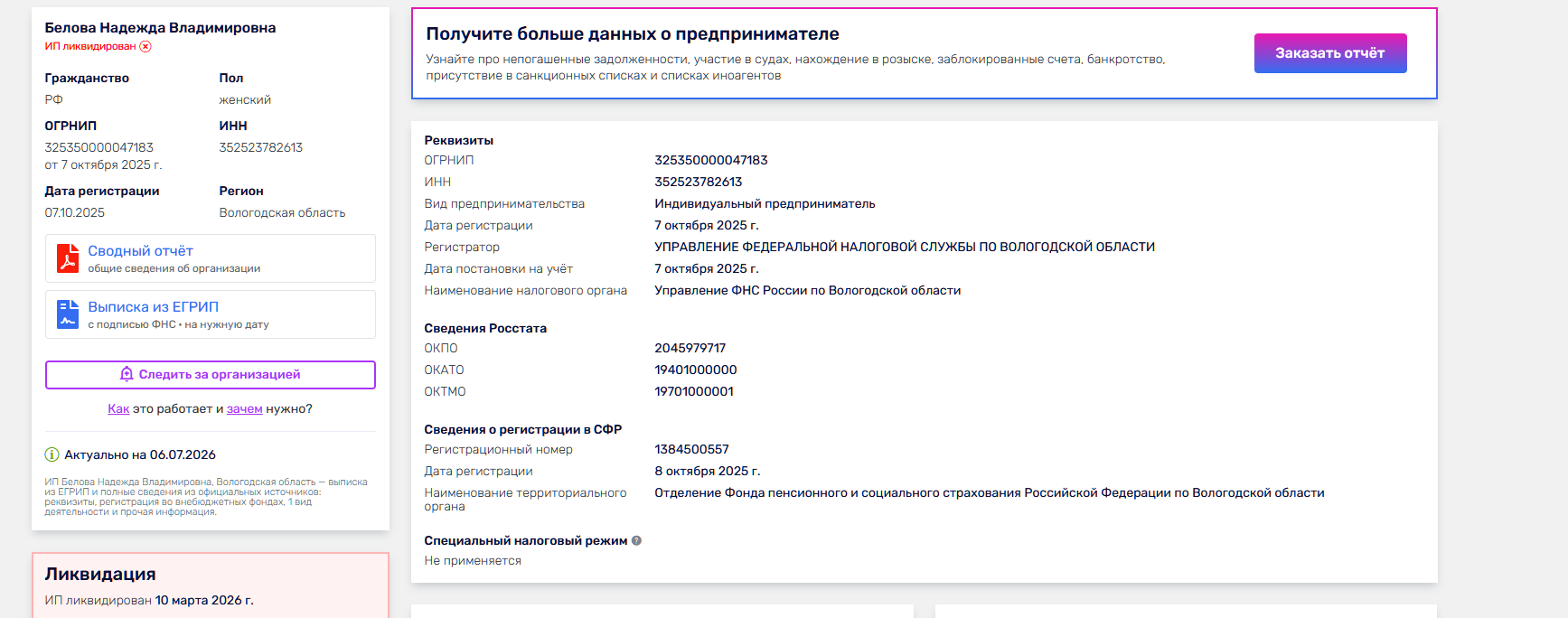This screenshot has width=1568, height=618.
Task: Click the question mark icon by Специальный налоговый режим
Action: coord(636,540)
